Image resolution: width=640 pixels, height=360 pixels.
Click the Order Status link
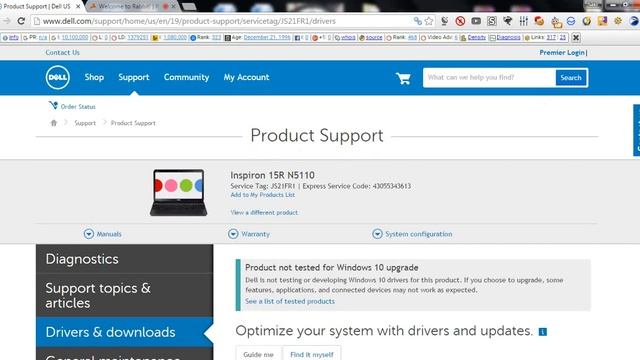click(78, 107)
